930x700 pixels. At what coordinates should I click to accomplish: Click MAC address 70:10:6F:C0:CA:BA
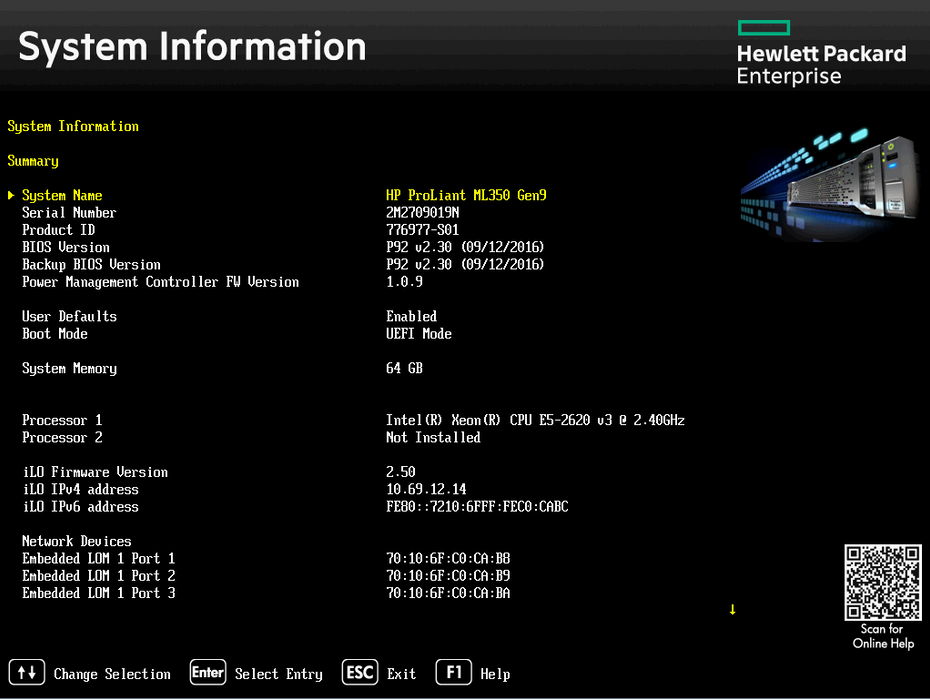click(448, 593)
